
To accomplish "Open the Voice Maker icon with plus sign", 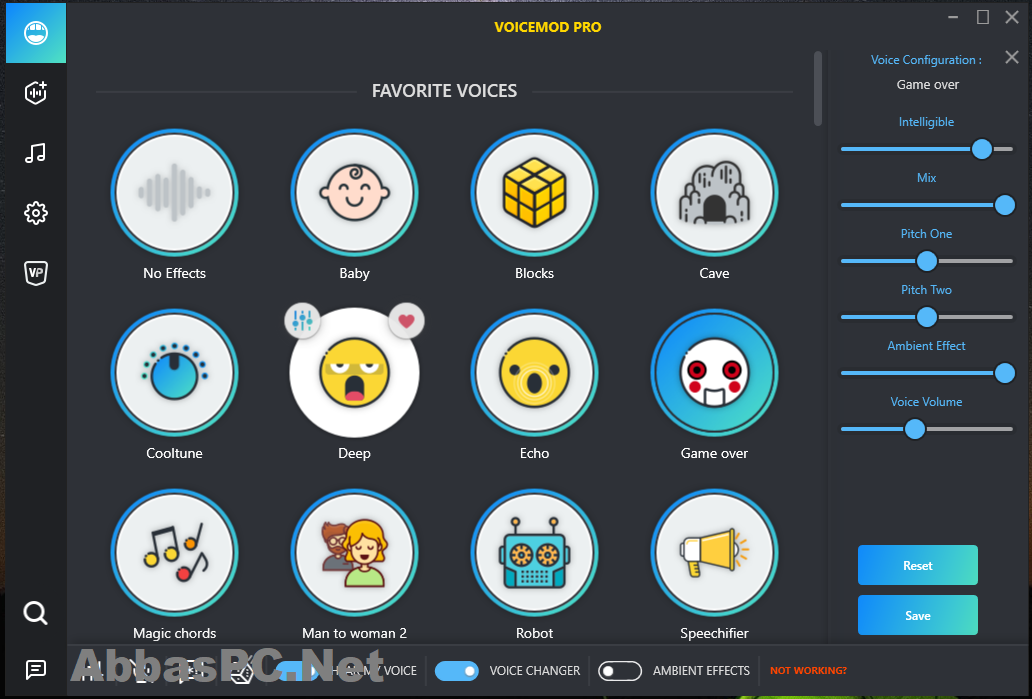I will click(x=36, y=93).
